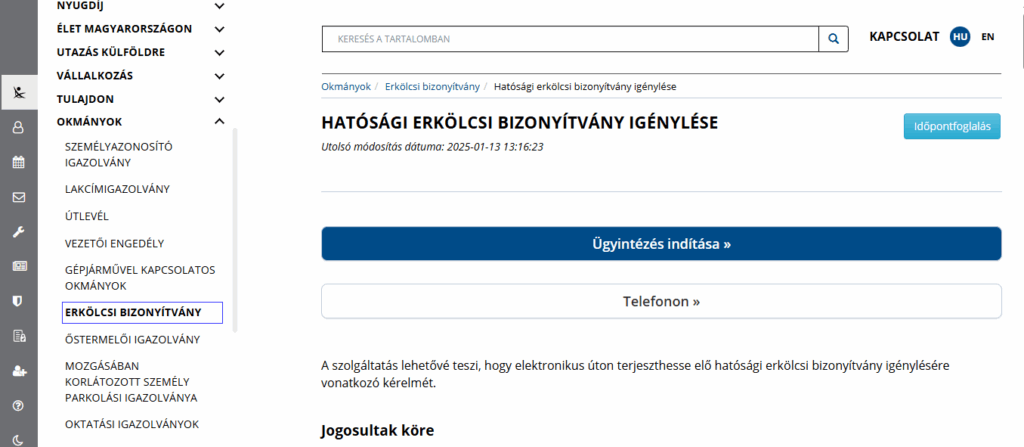Click the wrench settings icon
Screen dimensions: 1024x447
pyautogui.click(x=18, y=232)
